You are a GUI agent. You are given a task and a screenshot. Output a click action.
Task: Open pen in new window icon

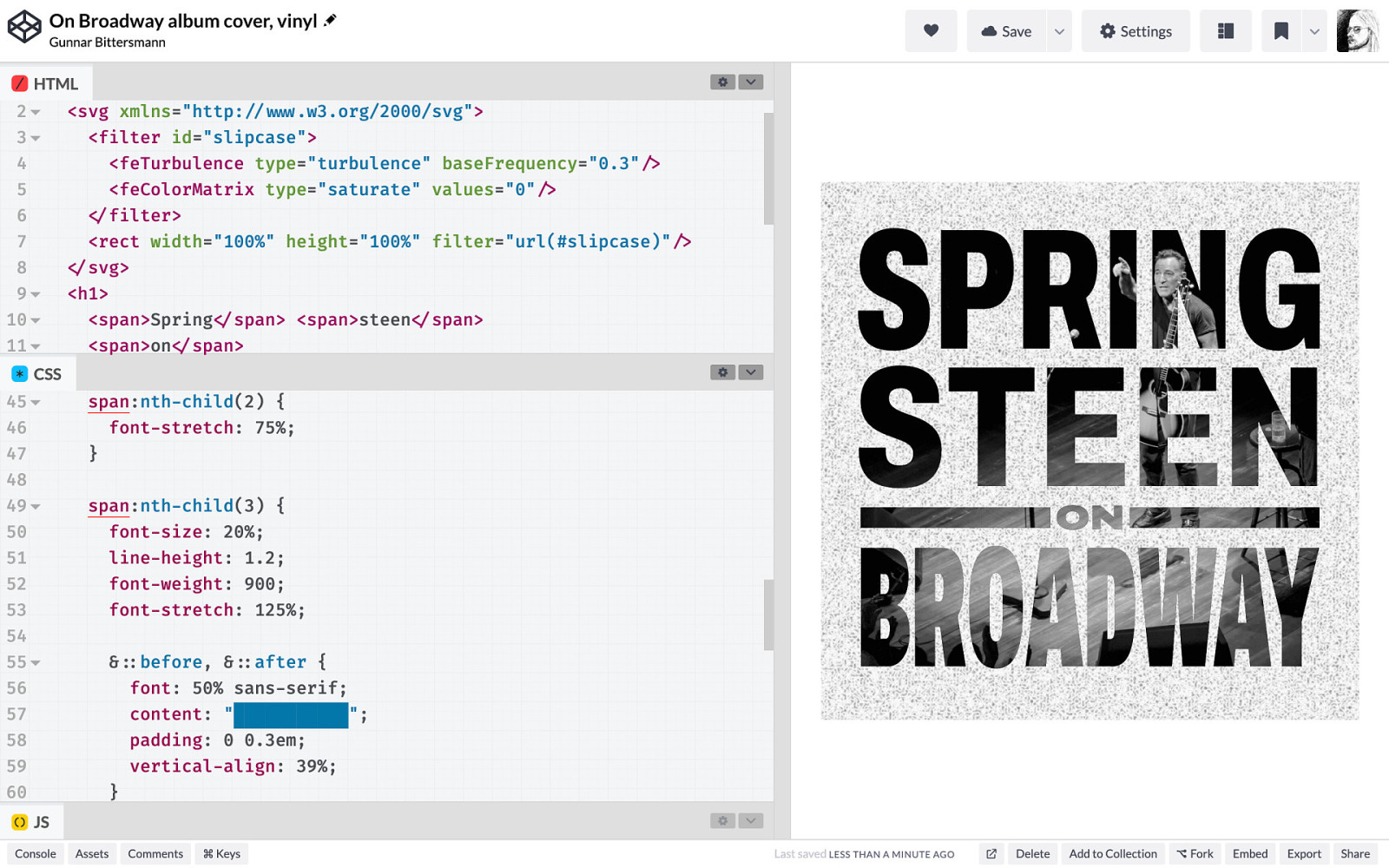click(x=991, y=854)
